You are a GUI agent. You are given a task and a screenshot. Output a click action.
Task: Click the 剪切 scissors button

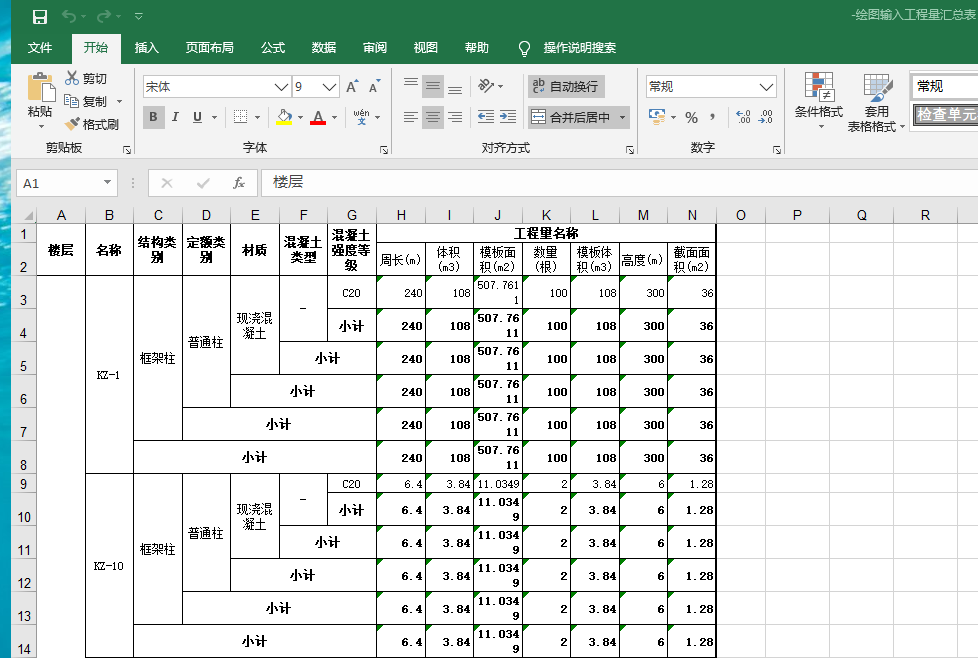[x=86, y=79]
